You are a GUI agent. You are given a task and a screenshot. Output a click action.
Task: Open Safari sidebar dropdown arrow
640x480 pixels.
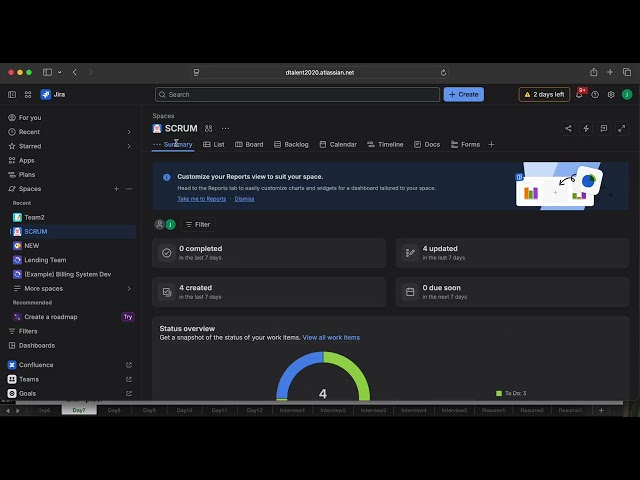pos(60,72)
